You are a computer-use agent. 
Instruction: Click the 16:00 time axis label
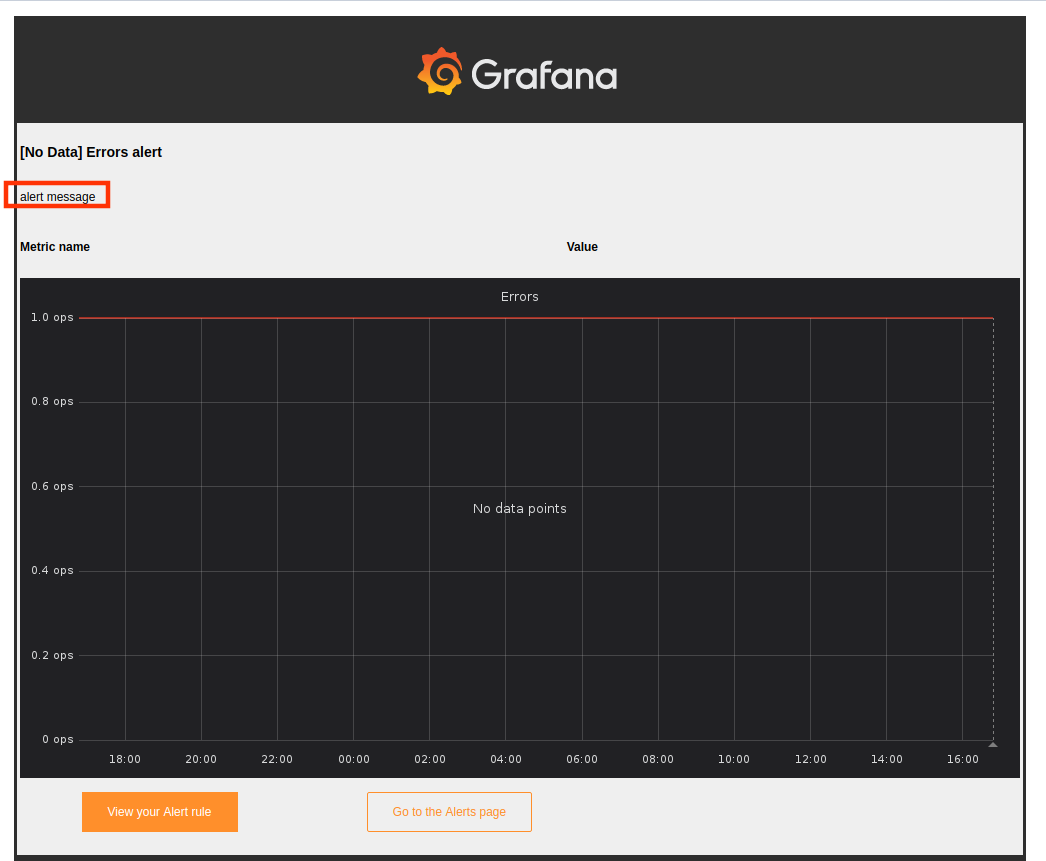pyautogui.click(x=963, y=759)
